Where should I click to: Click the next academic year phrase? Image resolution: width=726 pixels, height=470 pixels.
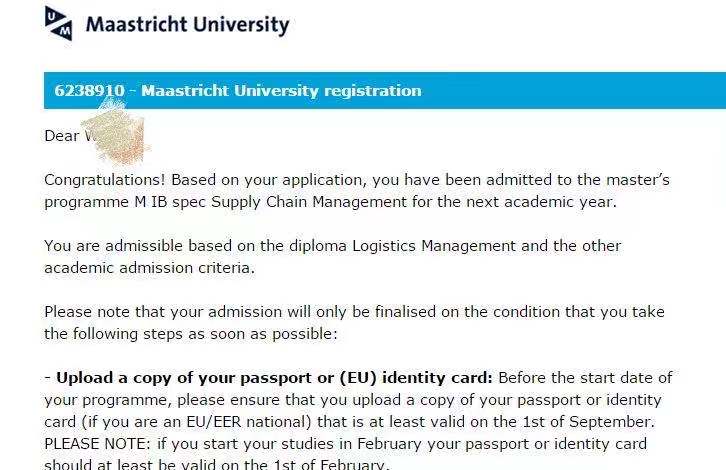tap(541, 202)
